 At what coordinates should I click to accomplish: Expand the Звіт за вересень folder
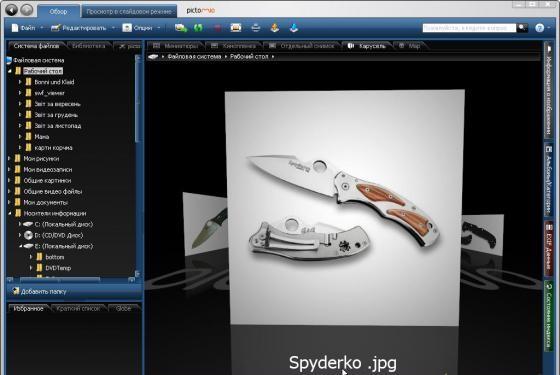pyautogui.click(x=20, y=104)
